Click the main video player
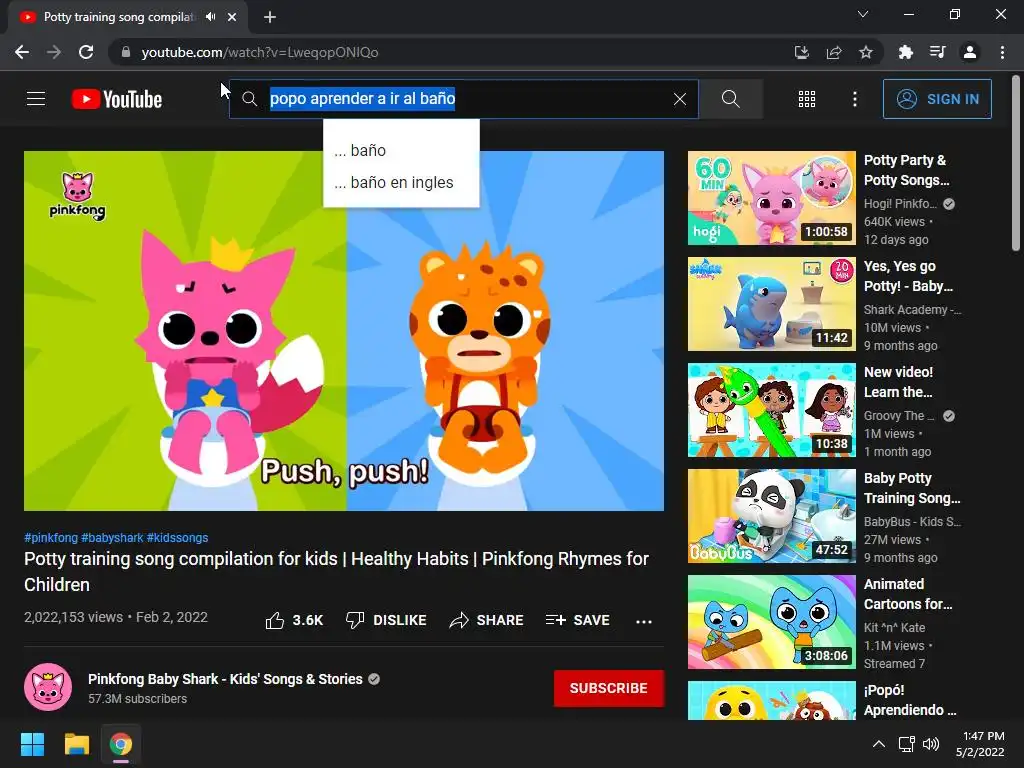 point(344,331)
